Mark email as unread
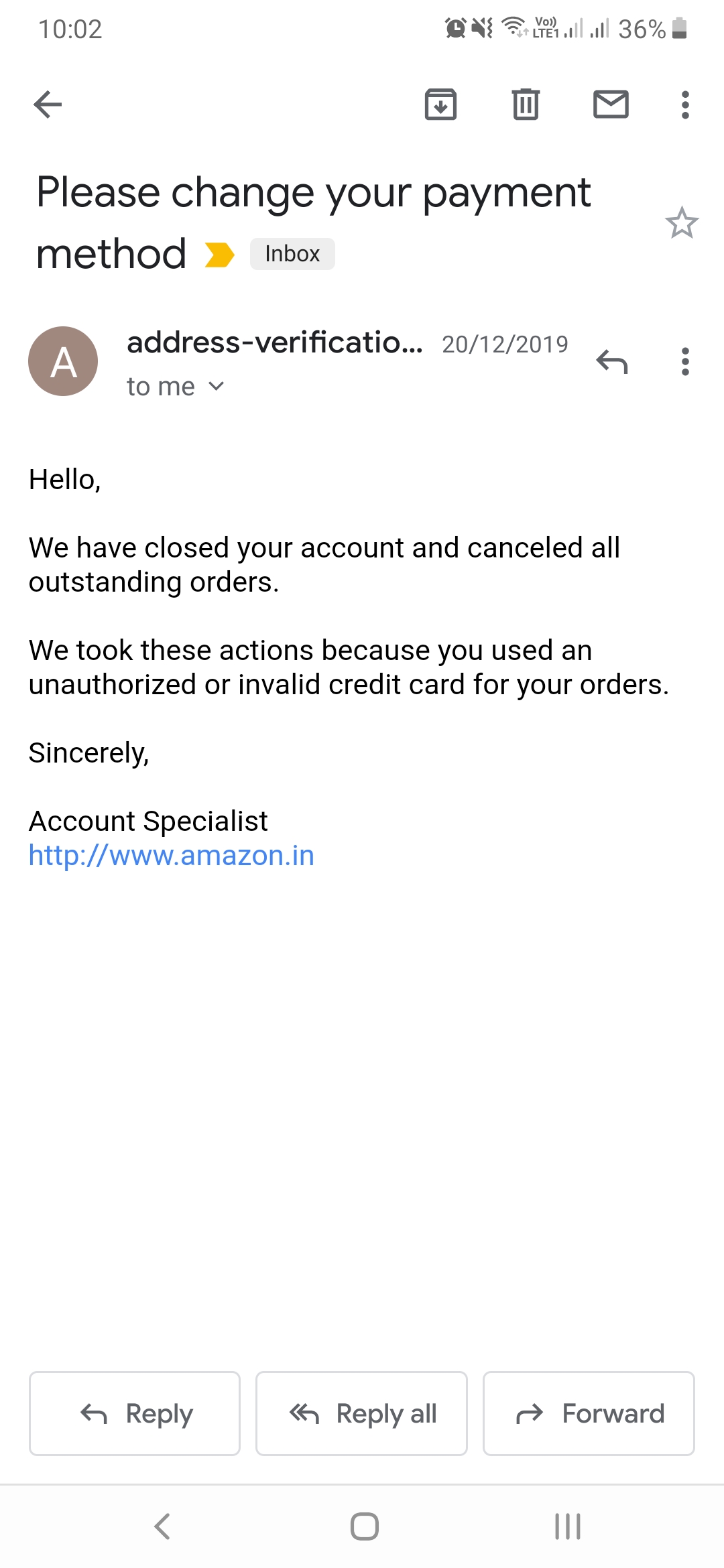 [x=611, y=105]
